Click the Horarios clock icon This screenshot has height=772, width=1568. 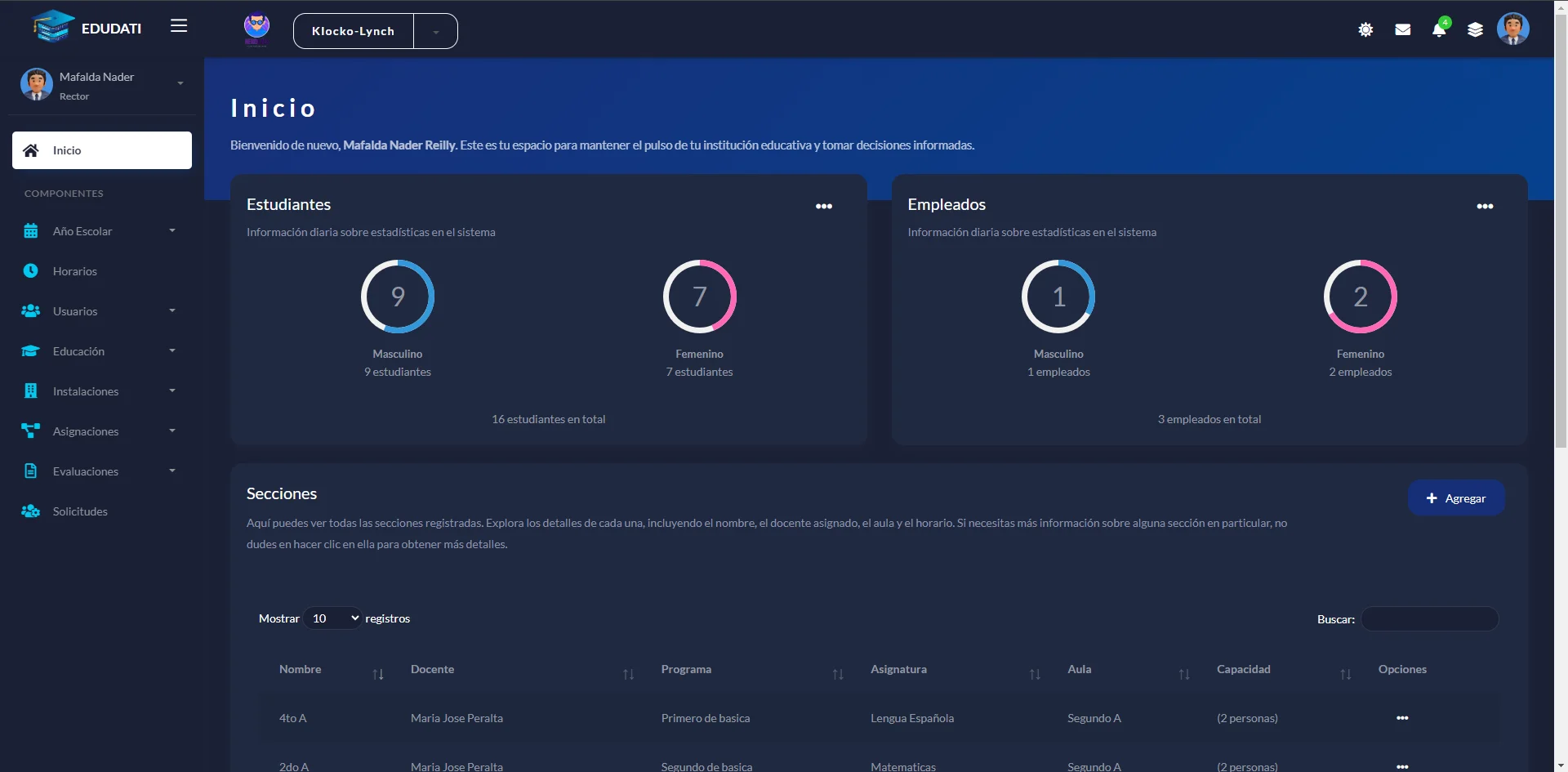(31, 271)
